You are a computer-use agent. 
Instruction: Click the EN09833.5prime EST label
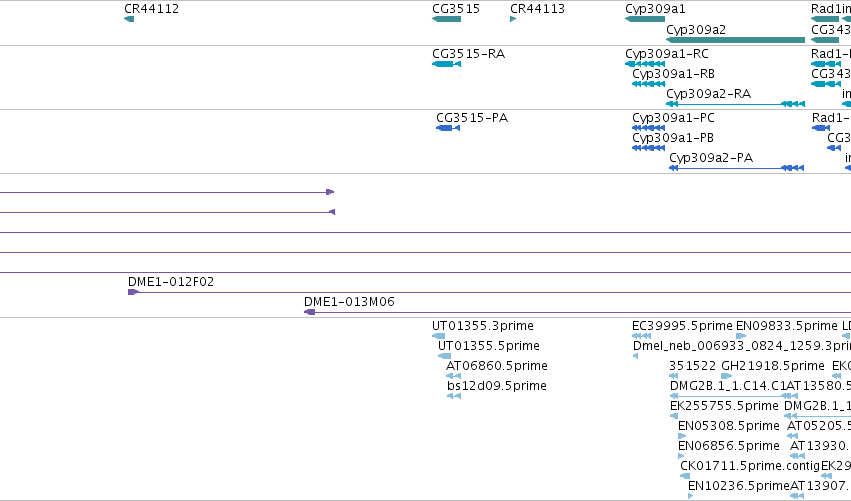786,326
